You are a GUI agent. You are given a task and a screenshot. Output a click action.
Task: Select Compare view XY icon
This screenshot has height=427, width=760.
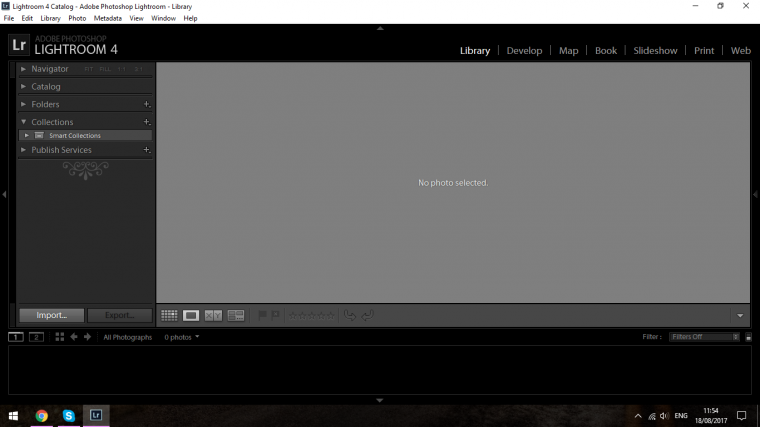coord(213,316)
